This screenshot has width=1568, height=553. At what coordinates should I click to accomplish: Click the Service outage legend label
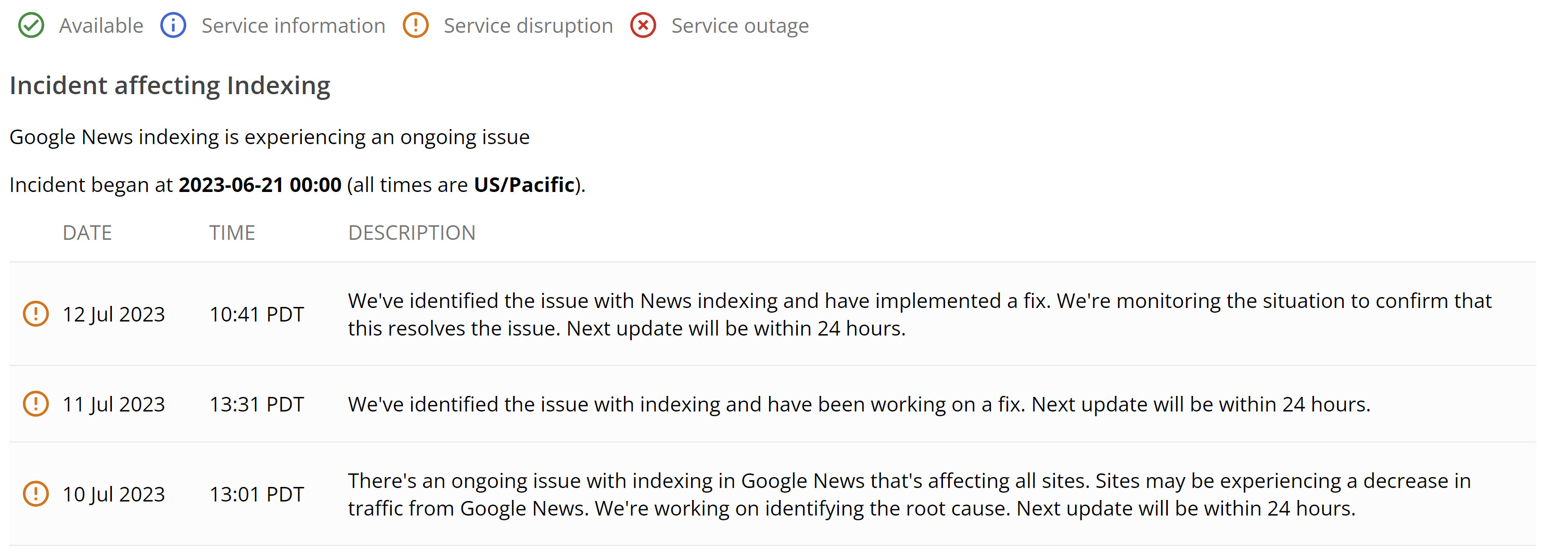pyautogui.click(x=740, y=25)
